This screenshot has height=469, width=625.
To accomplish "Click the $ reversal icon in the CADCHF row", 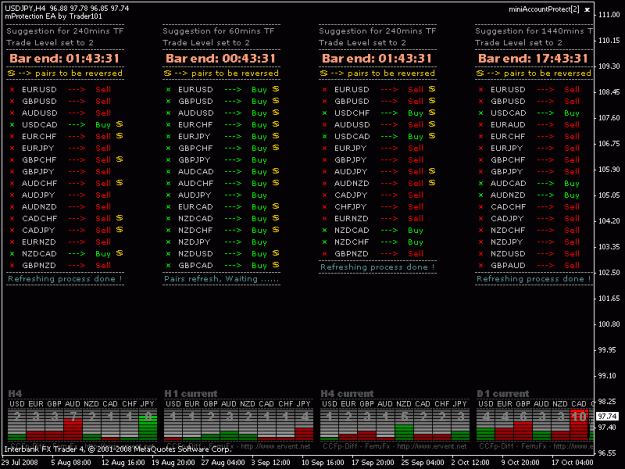I will [119, 218].
